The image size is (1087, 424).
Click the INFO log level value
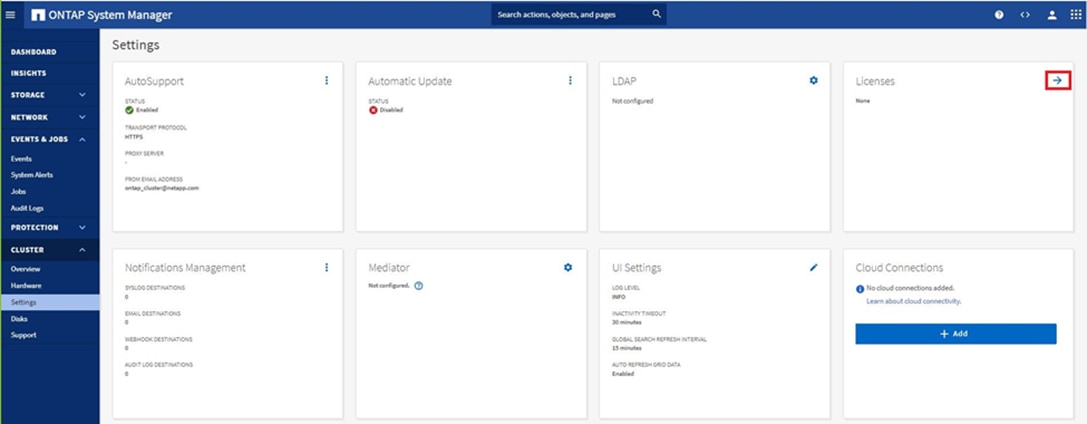[x=618, y=297]
